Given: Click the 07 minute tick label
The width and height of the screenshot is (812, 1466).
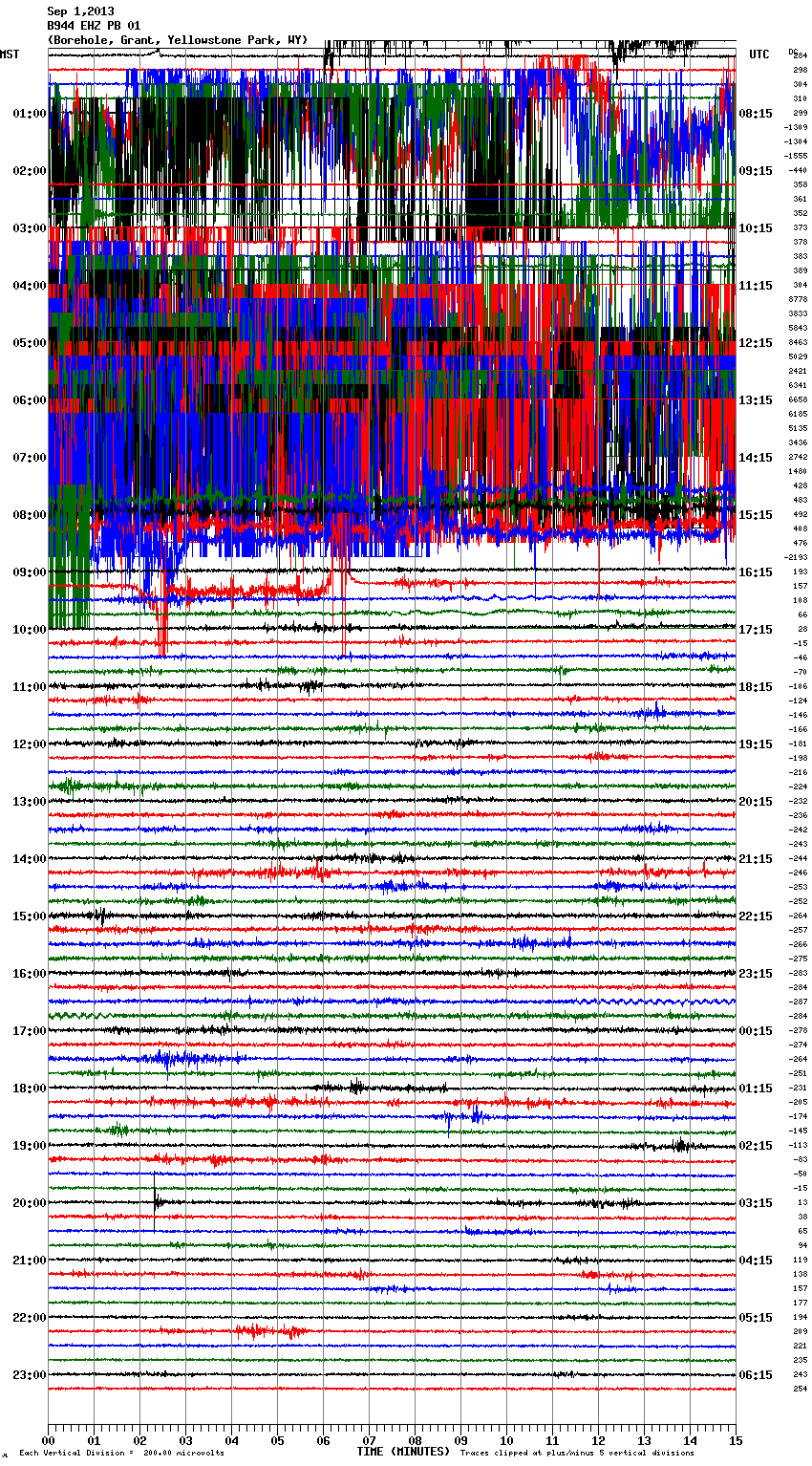Looking at the screenshot, I should (x=369, y=1440).
